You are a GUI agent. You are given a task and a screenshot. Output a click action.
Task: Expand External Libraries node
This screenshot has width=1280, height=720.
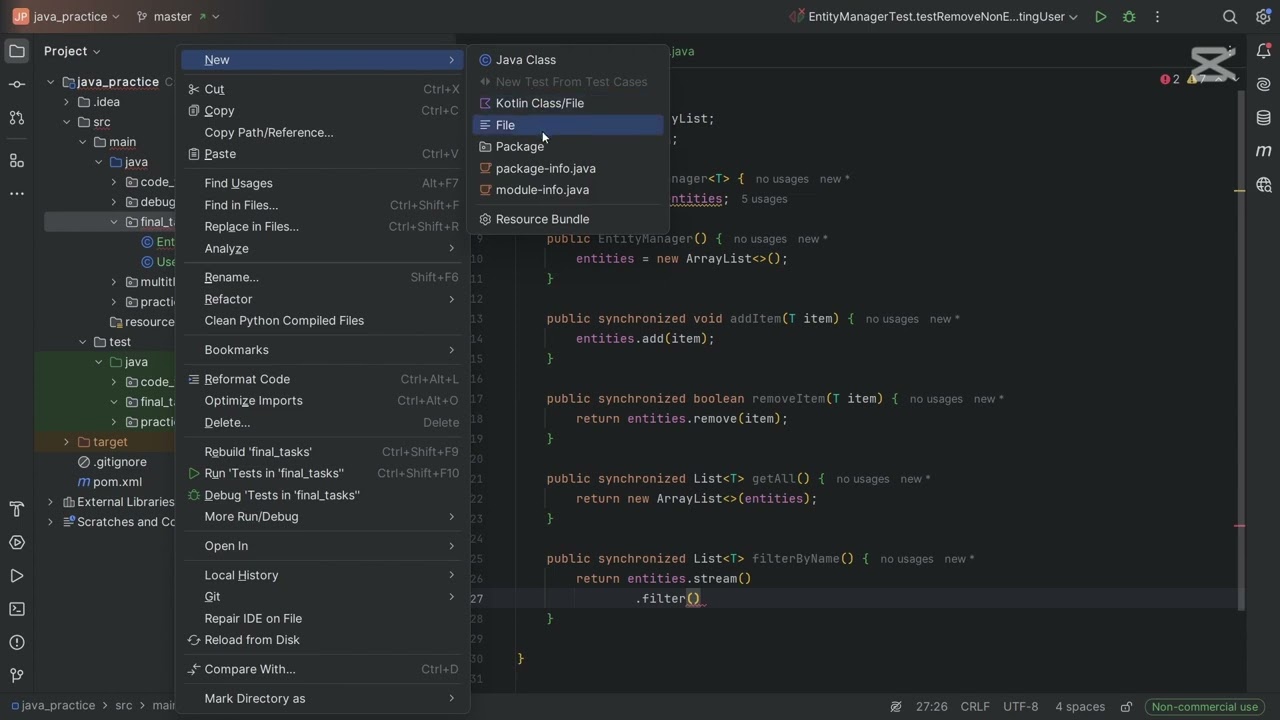51,502
